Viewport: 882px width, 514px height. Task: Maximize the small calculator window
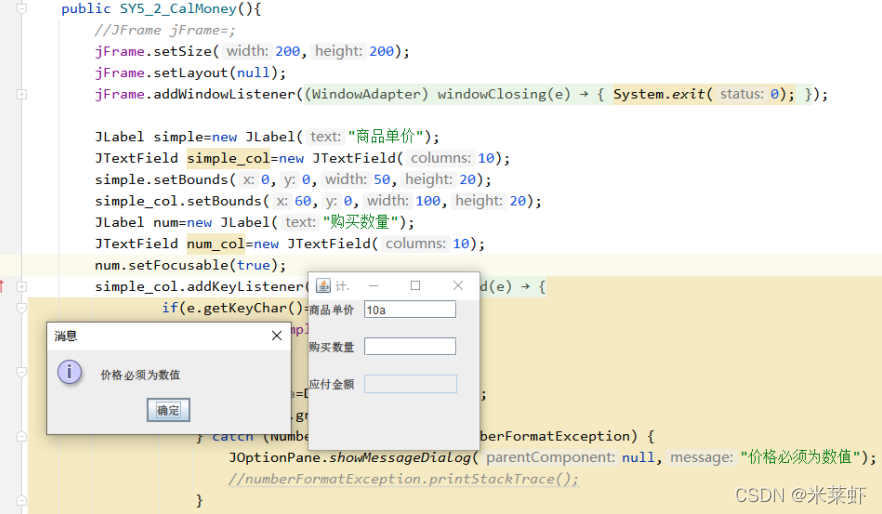415,286
